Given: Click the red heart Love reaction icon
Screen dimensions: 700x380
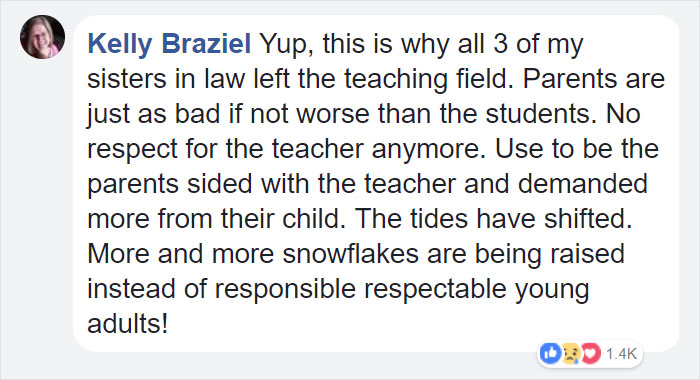Looking at the screenshot, I should click(590, 354).
